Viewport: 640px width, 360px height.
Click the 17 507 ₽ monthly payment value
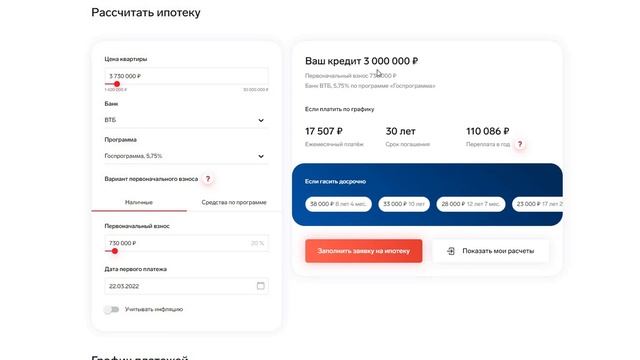pos(324,131)
